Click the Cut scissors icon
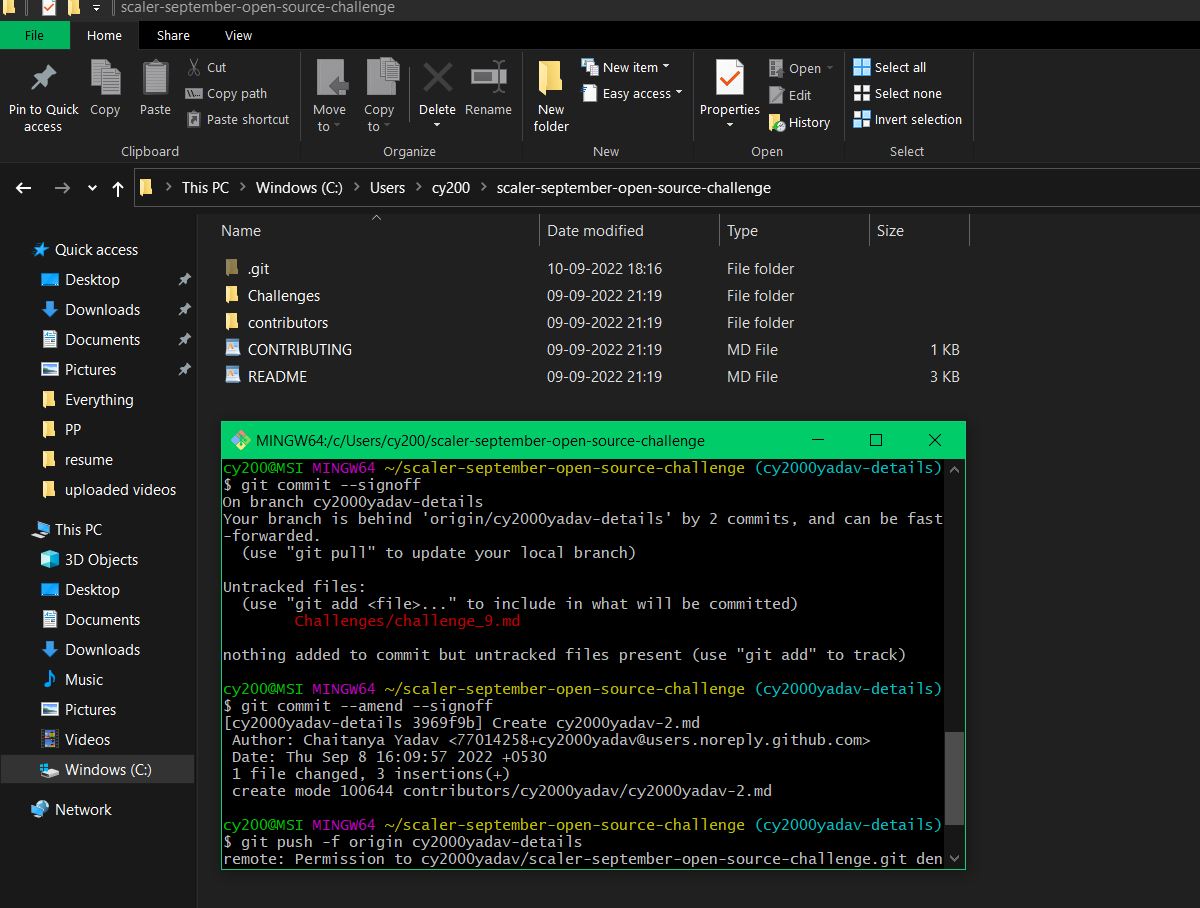The width and height of the screenshot is (1200, 908). (x=194, y=67)
